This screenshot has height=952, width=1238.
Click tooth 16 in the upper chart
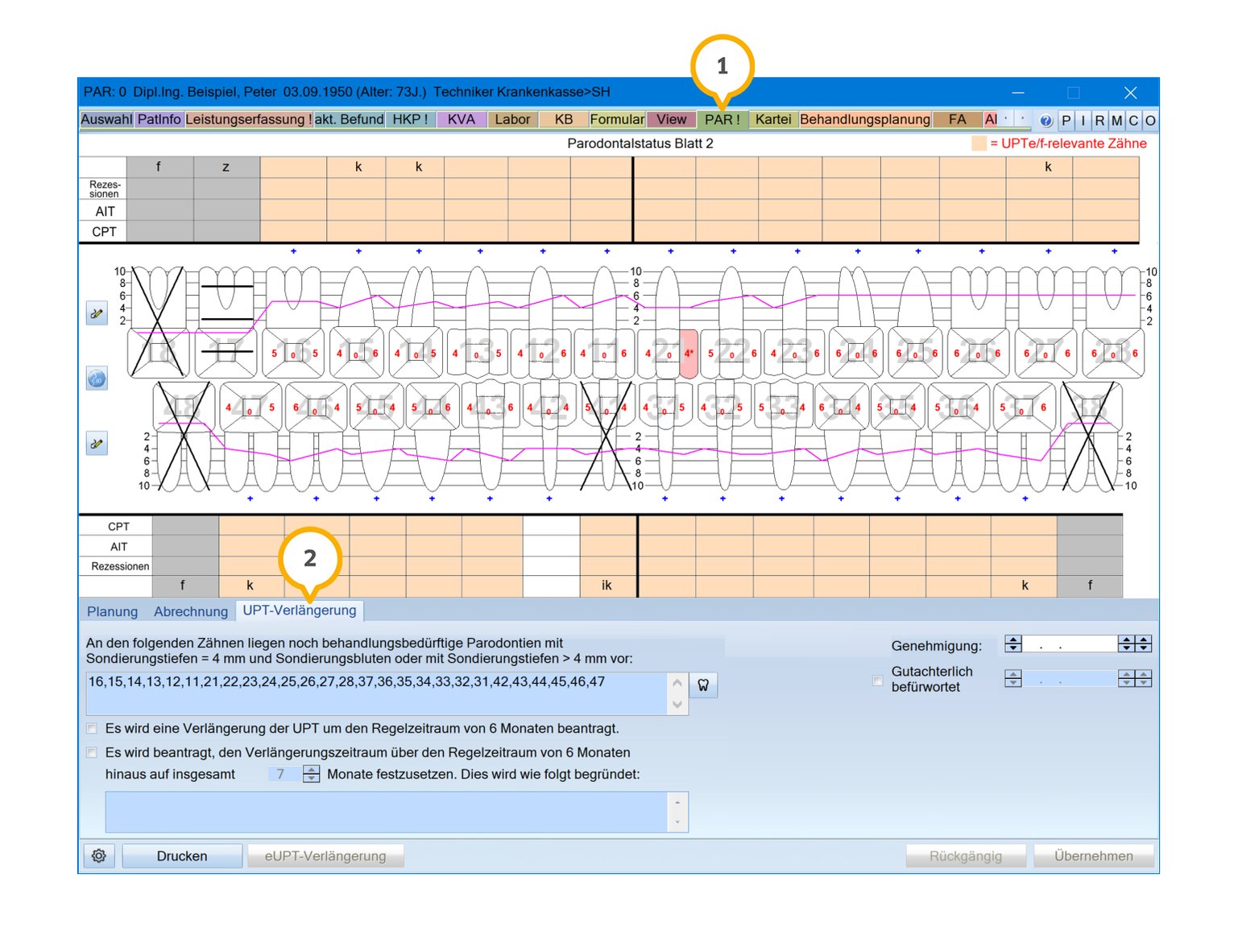[x=293, y=352]
